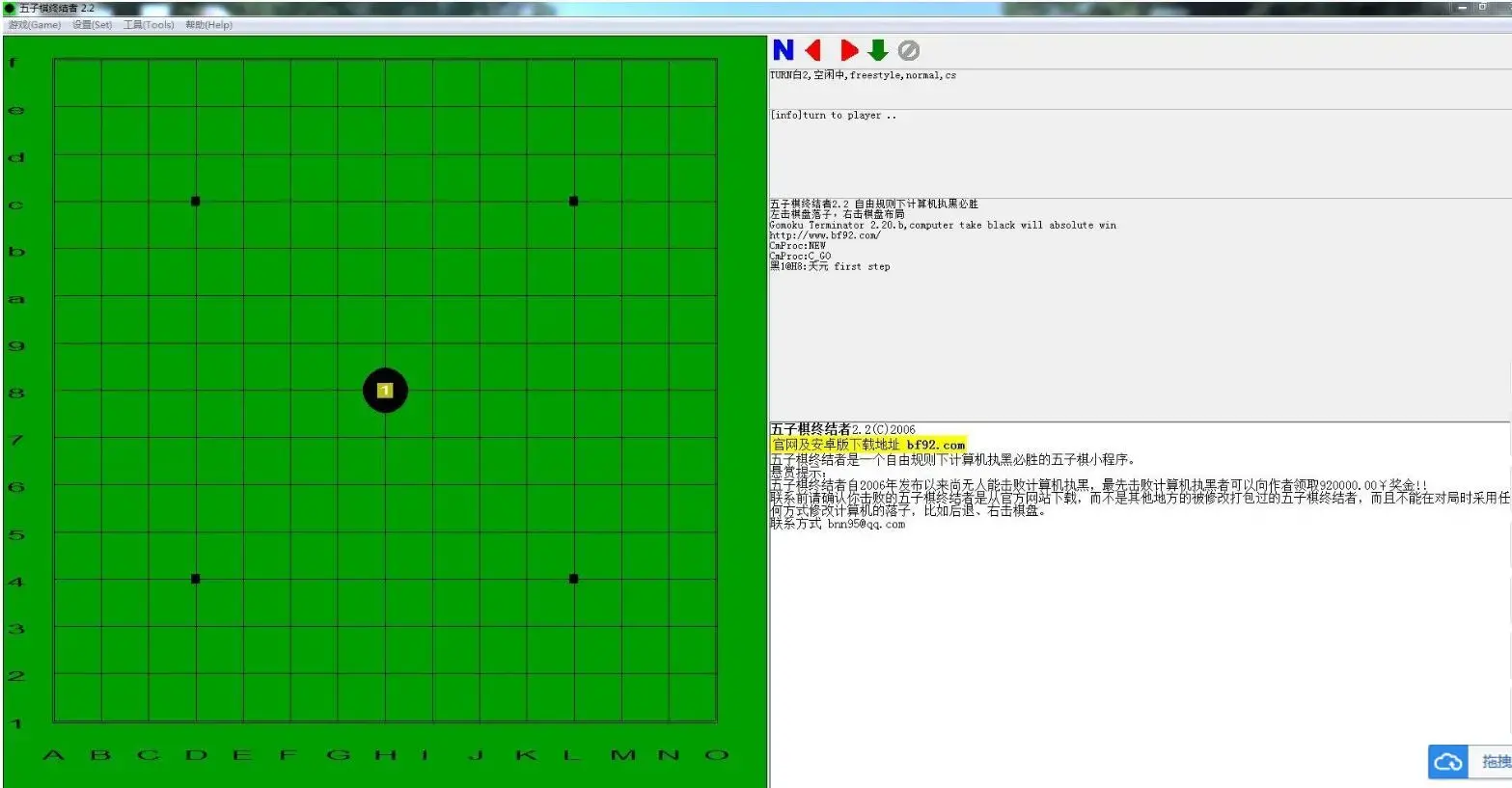This screenshot has width=1512, height=788.
Task: Click the http://www.bf92.com/ URL in log
Action: tap(824, 235)
